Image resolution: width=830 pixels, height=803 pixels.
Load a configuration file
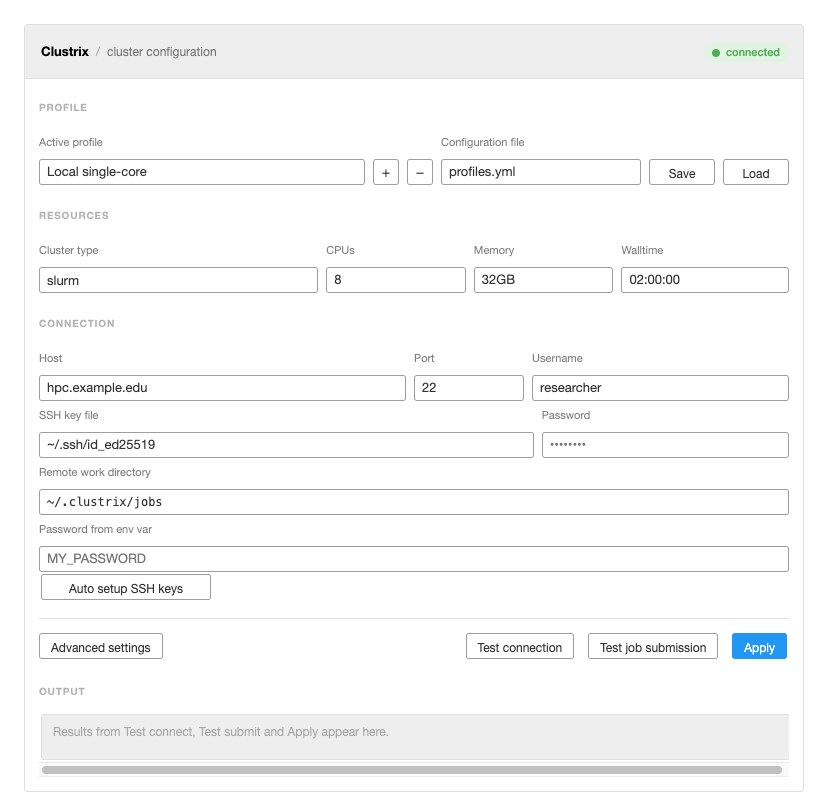[755, 173]
